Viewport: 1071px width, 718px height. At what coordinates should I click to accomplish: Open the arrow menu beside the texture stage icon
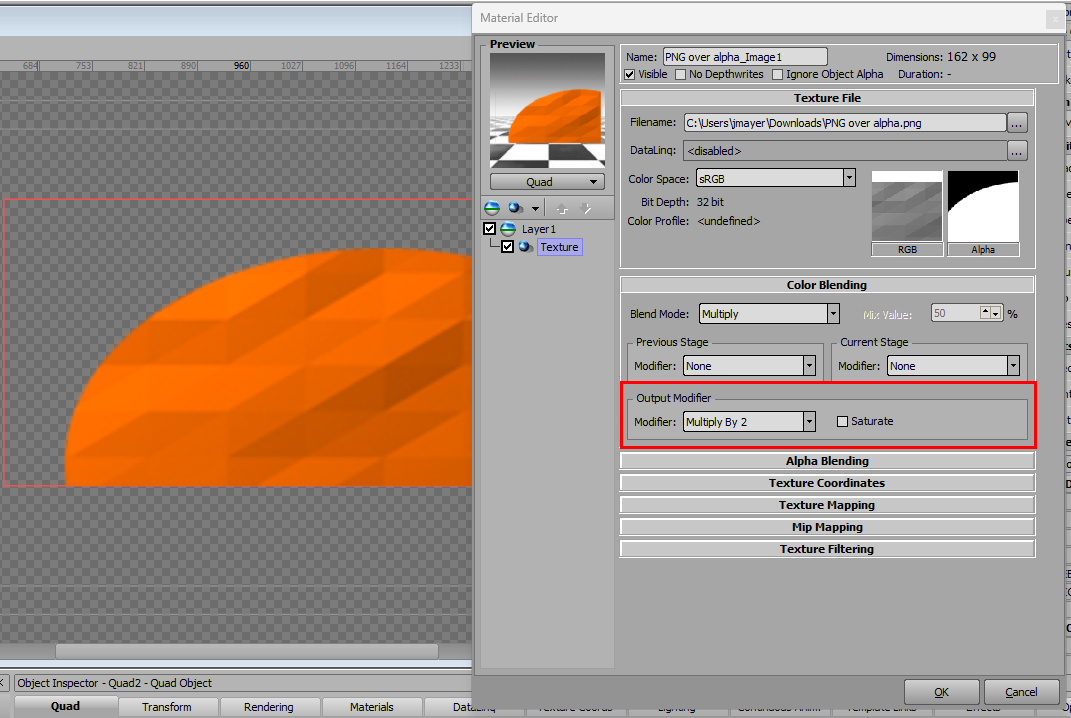tap(536, 208)
